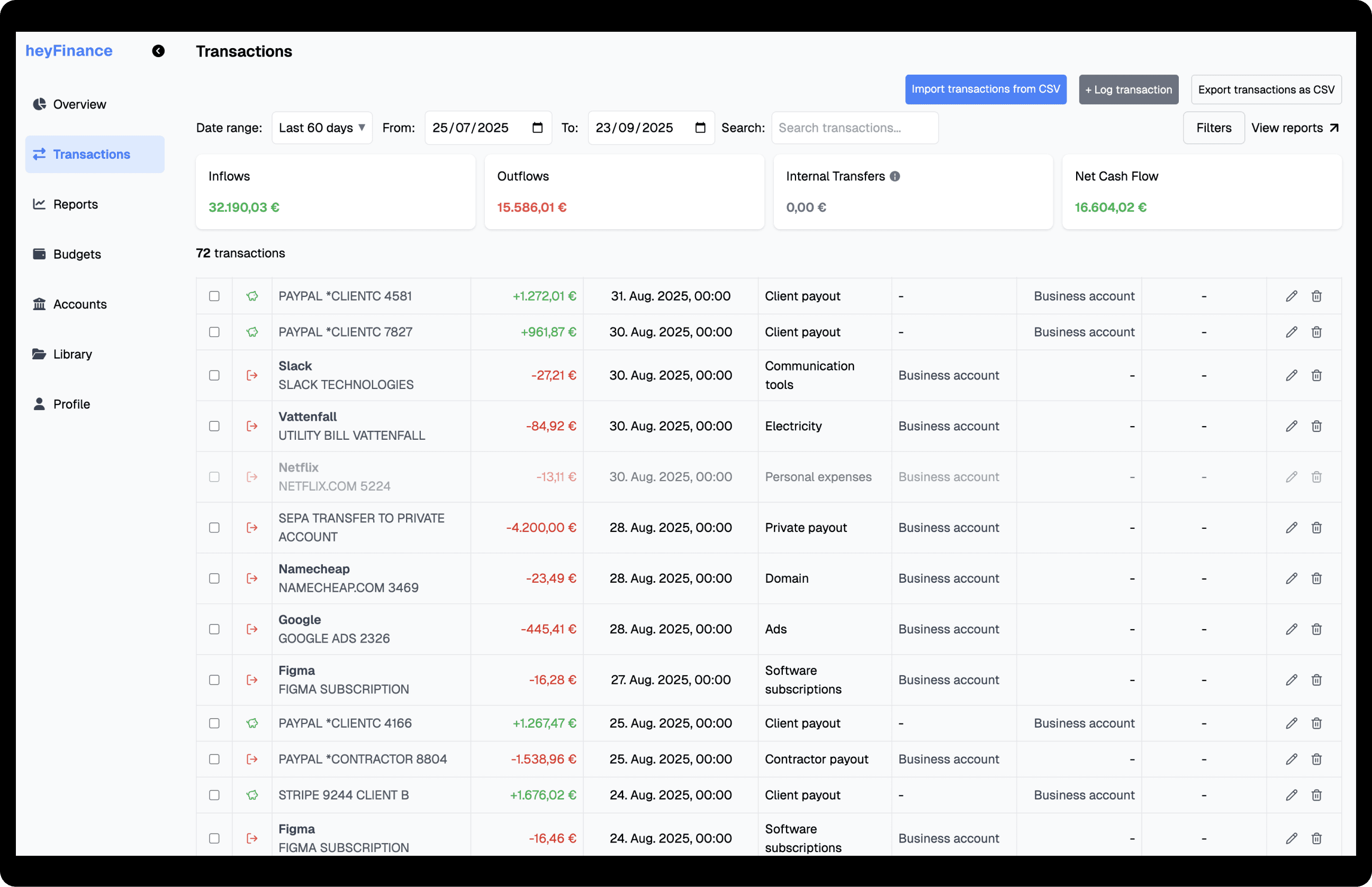Tick the STRIPE 9244 CLIENT B checkbox
This screenshot has width=1372, height=887.
tap(214, 795)
